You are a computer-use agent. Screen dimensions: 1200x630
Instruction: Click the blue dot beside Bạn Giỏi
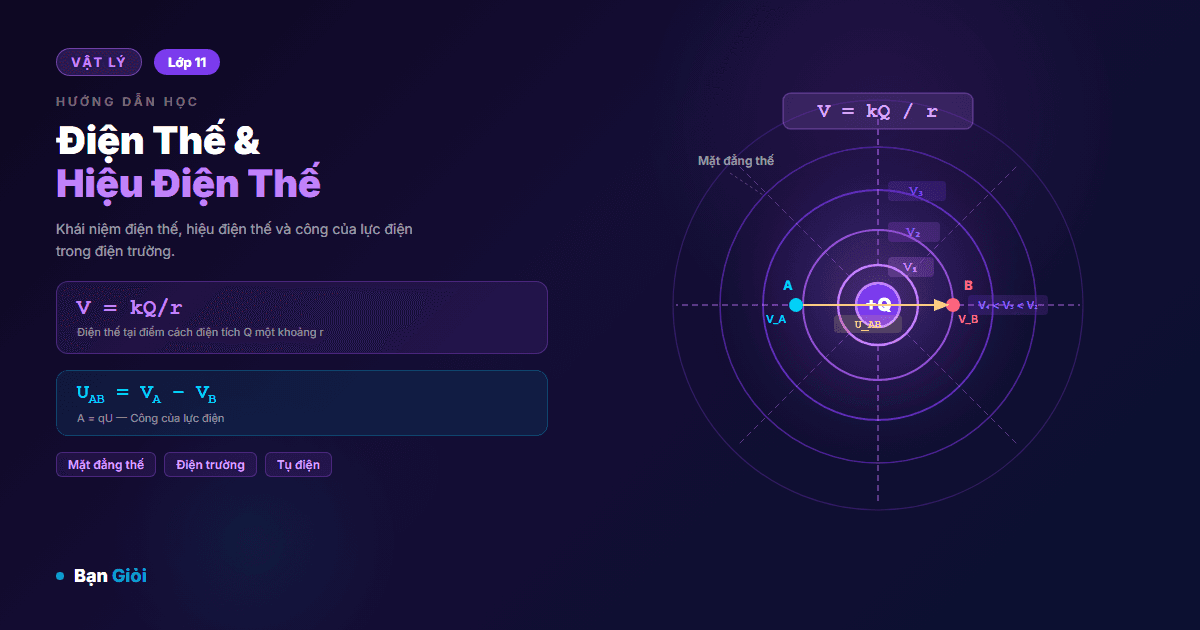[x=60, y=576]
